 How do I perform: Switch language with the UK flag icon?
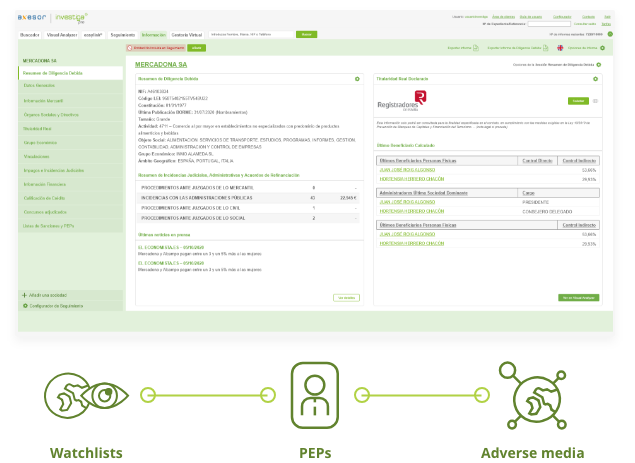pos(560,48)
